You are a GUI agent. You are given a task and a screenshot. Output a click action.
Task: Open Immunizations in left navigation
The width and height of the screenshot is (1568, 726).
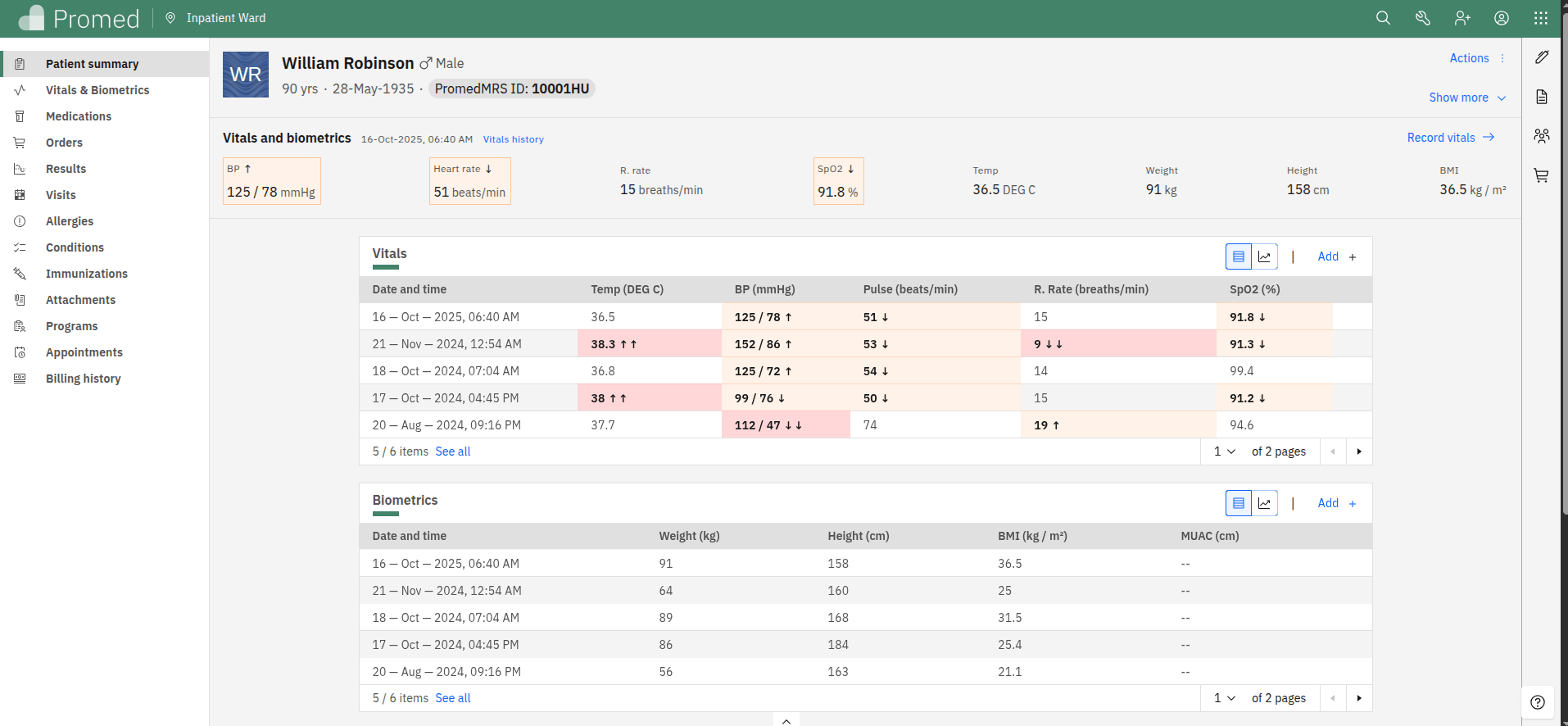click(x=87, y=274)
